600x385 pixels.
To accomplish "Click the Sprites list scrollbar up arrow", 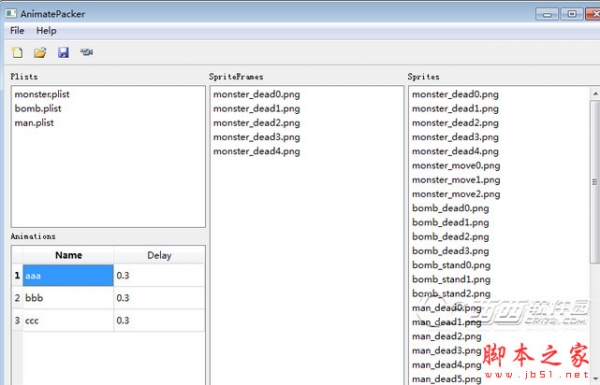I will pos(595,94).
